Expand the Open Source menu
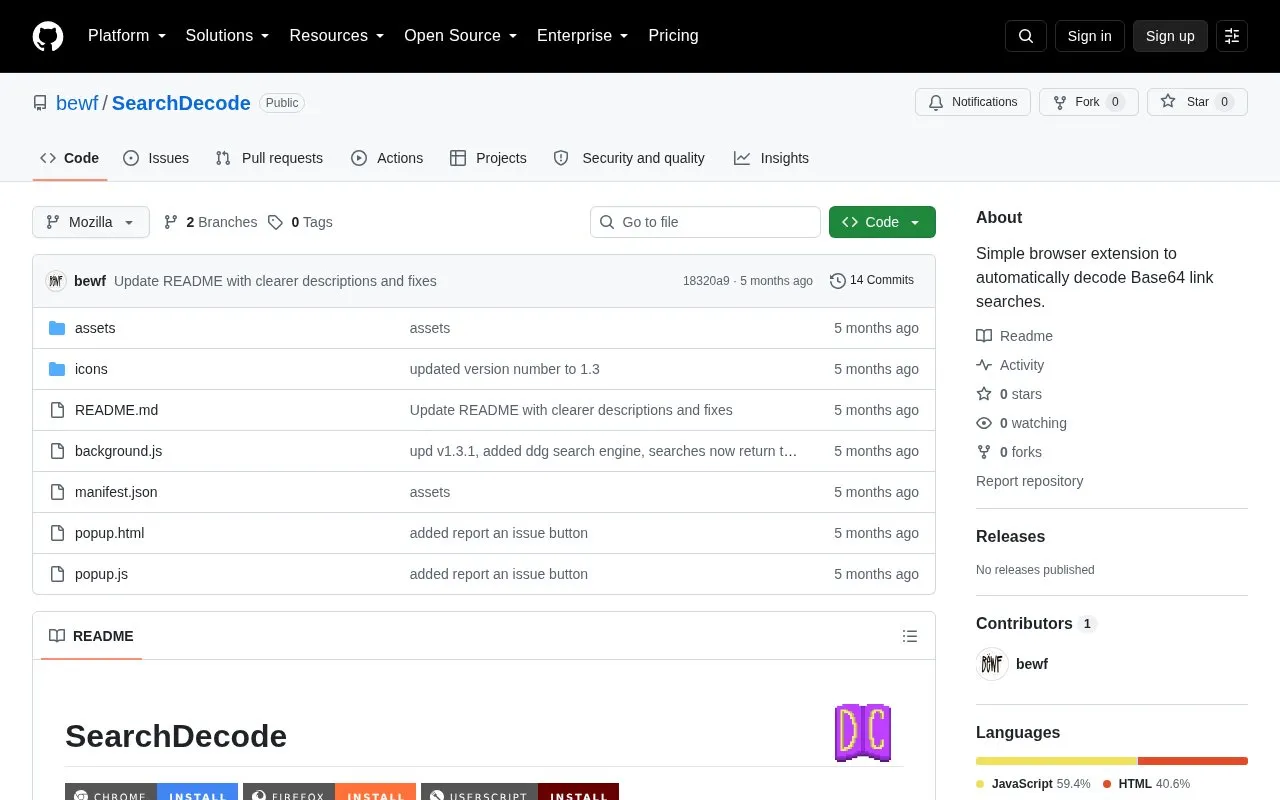 (461, 36)
